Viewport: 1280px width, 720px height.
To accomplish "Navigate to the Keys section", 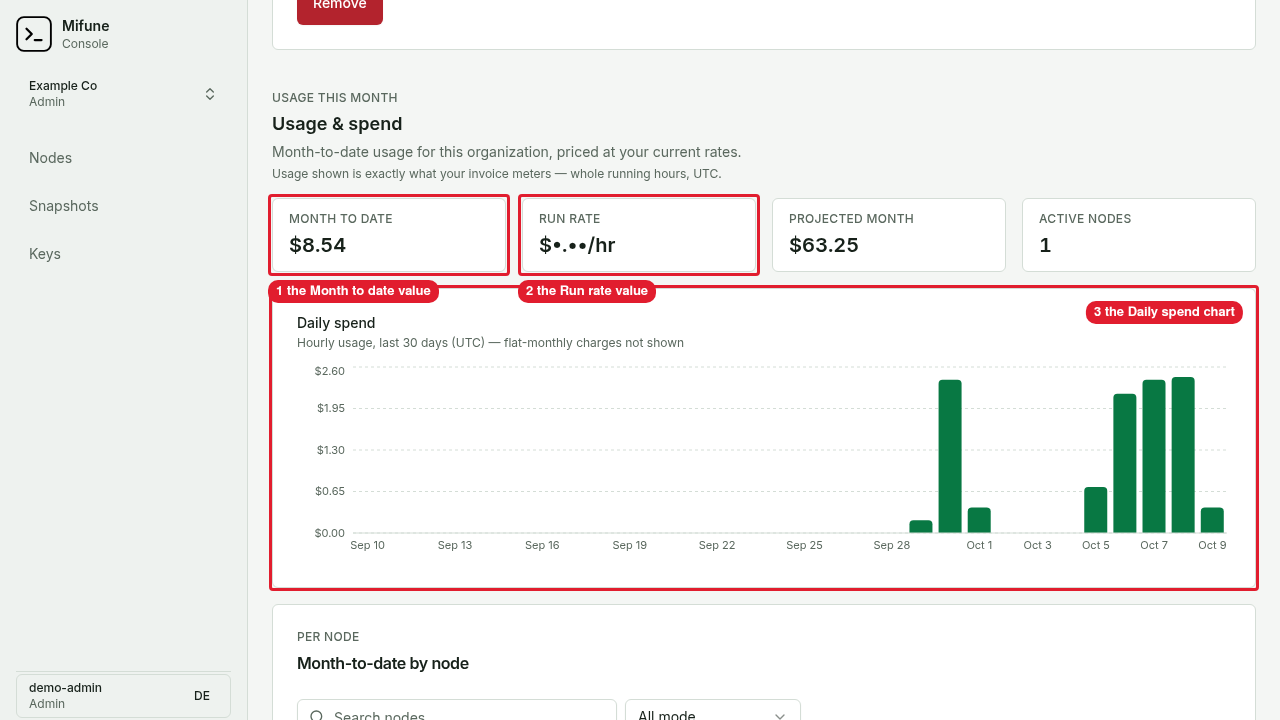I will click(x=45, y=254).
